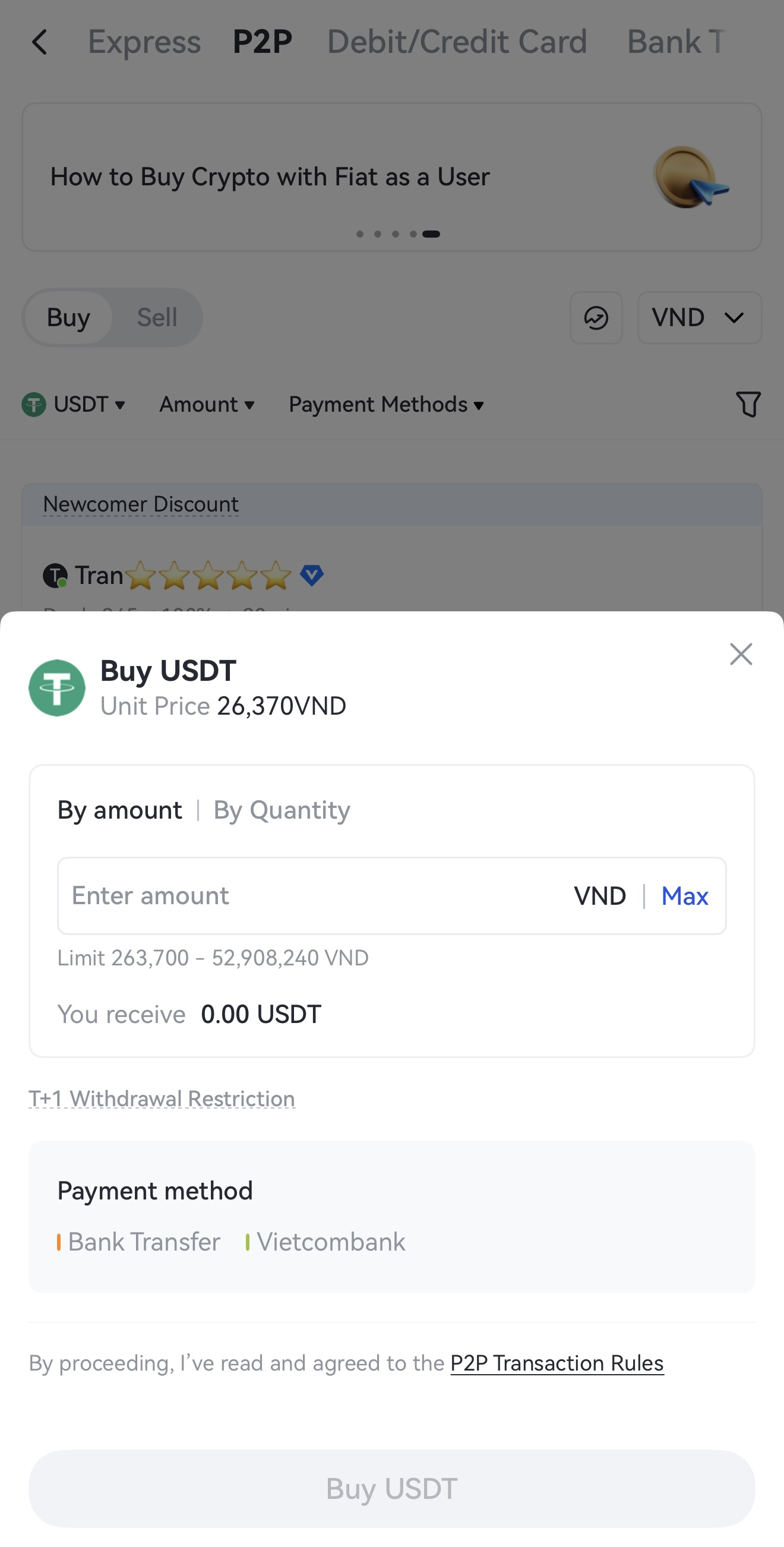Tap the coin banner illustration
This screenshot has height=1547, width=784.
(x=689, y=177)
